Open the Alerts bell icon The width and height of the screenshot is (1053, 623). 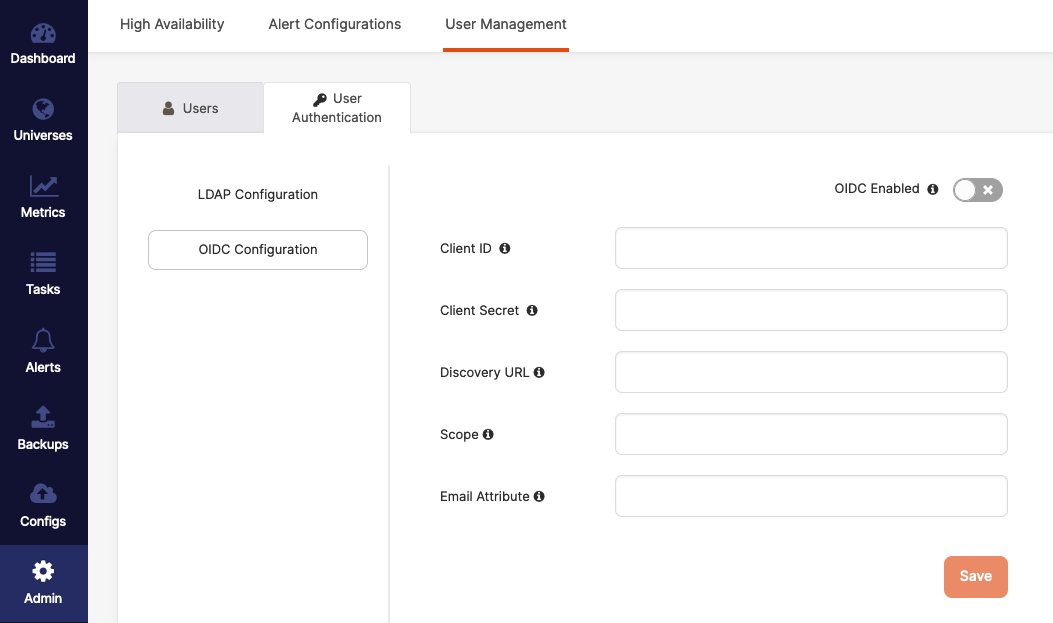[43, 341]
